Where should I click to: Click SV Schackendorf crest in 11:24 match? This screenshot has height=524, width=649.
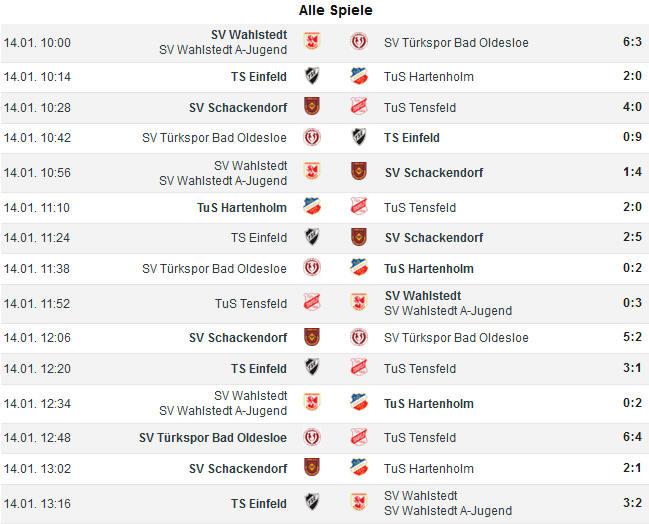[x=358, y=237]
